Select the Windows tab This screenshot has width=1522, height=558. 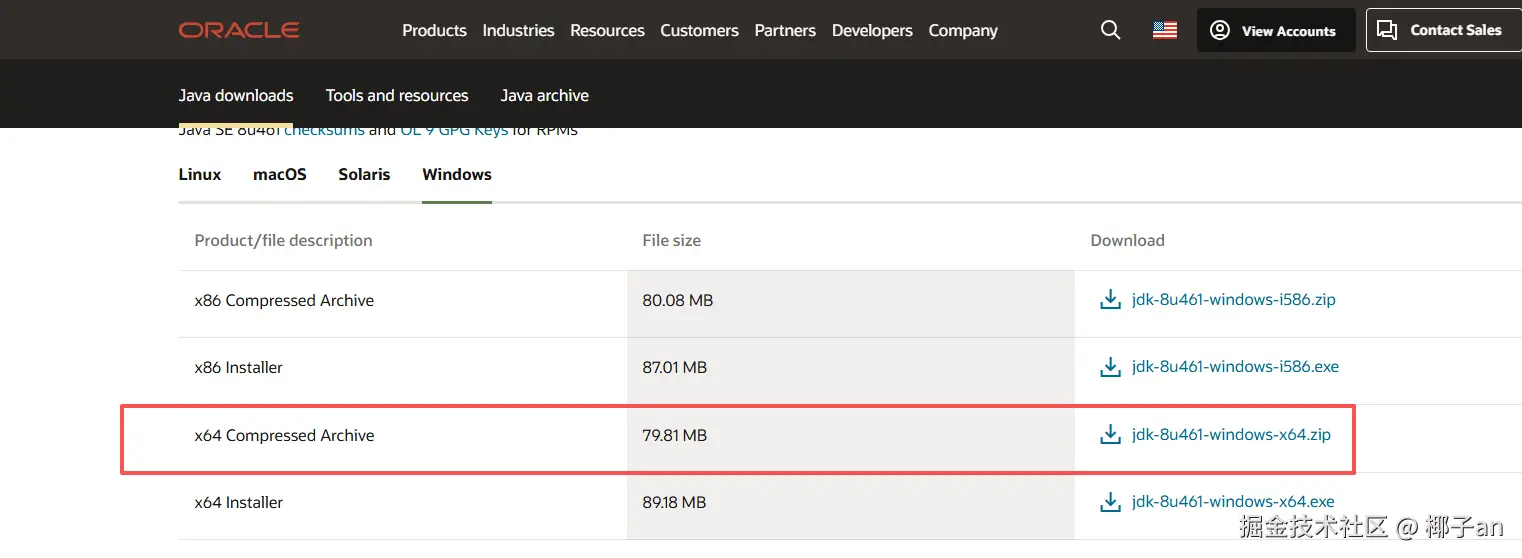click(x=457, y=174)
